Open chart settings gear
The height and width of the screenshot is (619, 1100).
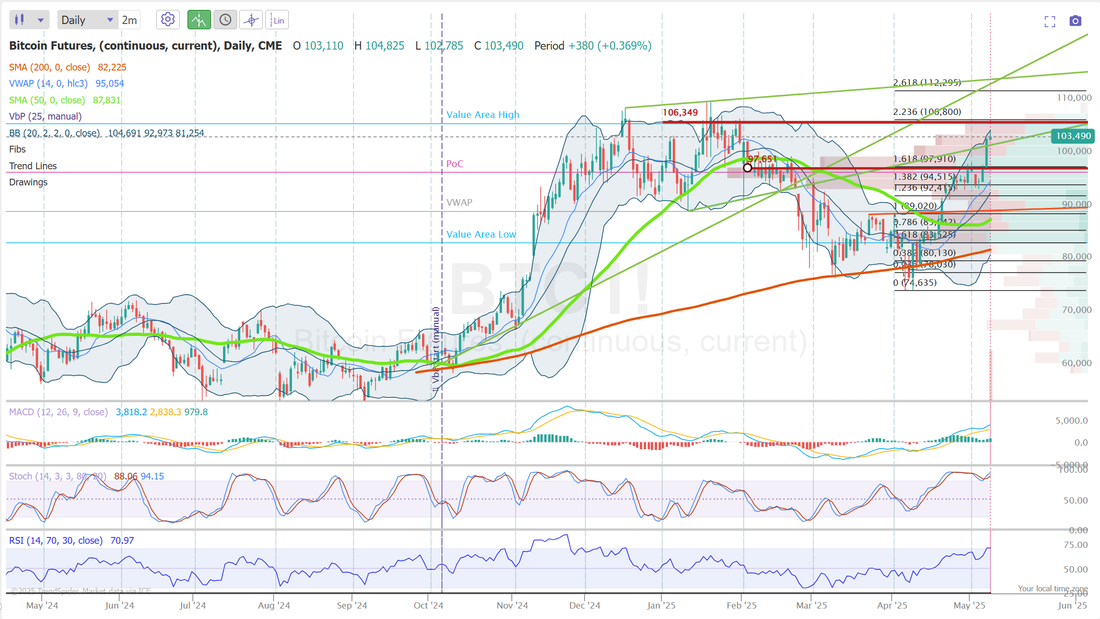pos(168,20)
